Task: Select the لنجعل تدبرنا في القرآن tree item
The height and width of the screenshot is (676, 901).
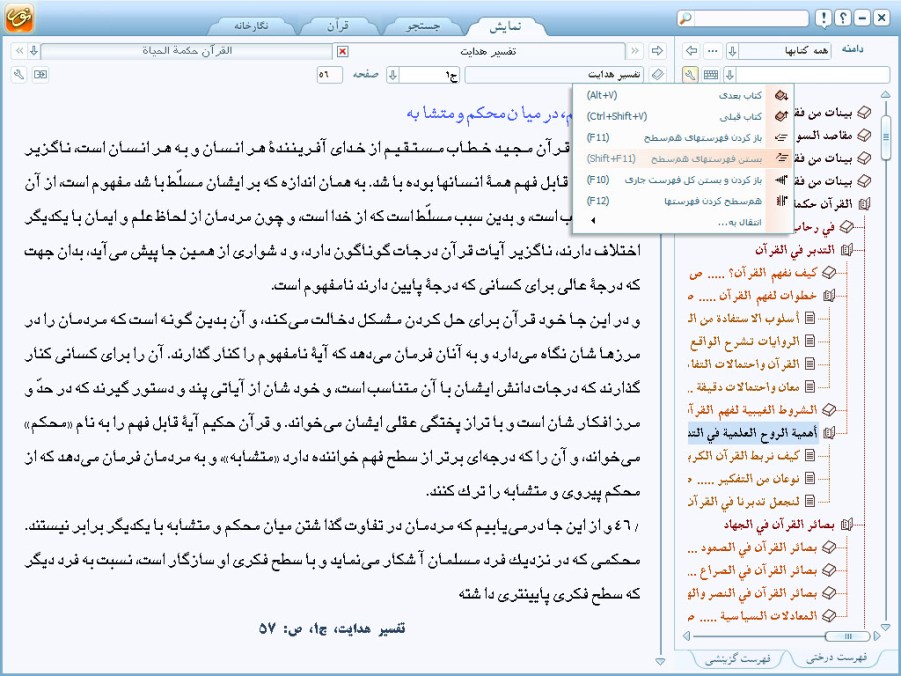Action: pos(744,501)
